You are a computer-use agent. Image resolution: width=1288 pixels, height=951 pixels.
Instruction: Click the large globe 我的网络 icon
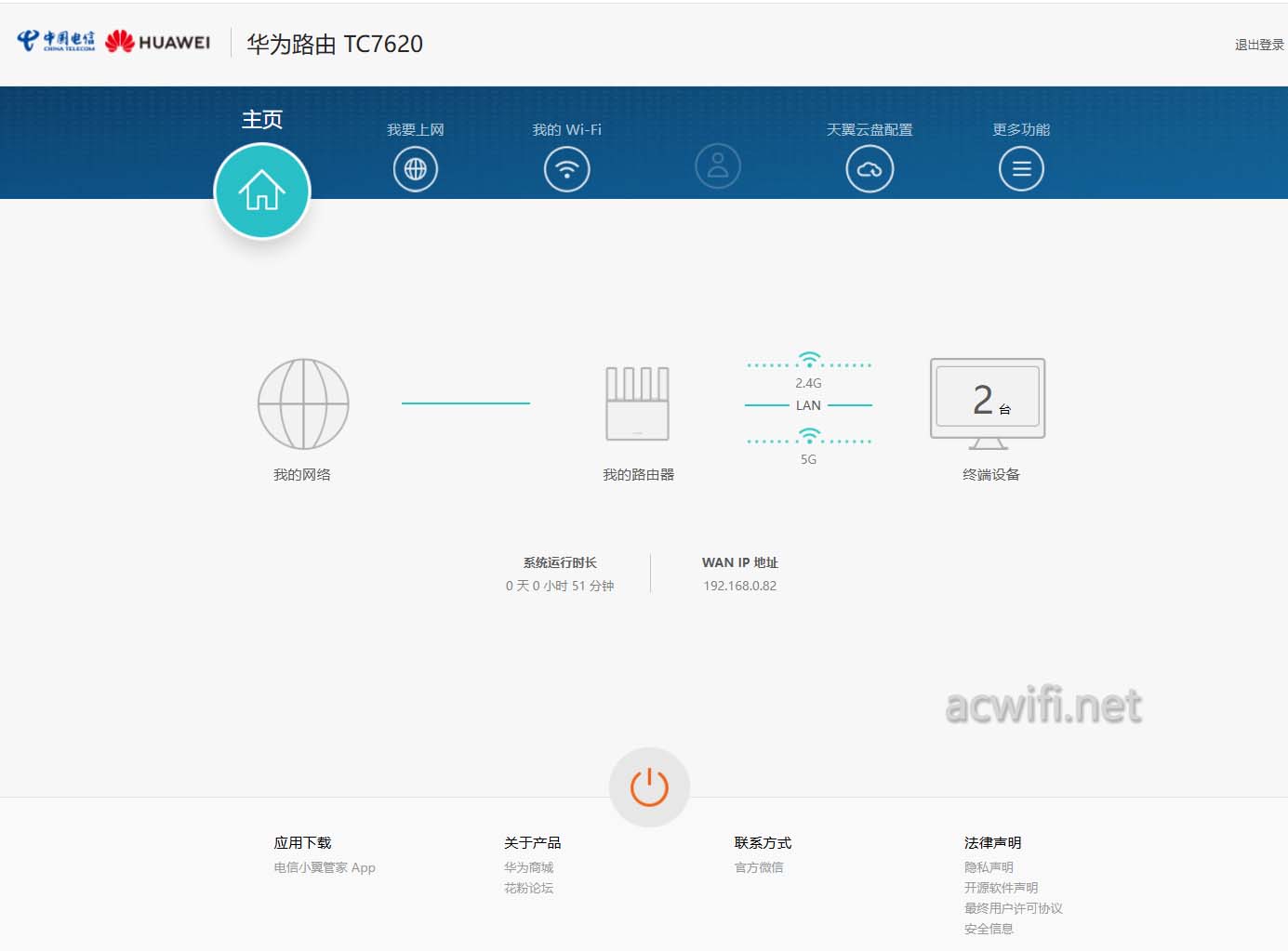303,404
